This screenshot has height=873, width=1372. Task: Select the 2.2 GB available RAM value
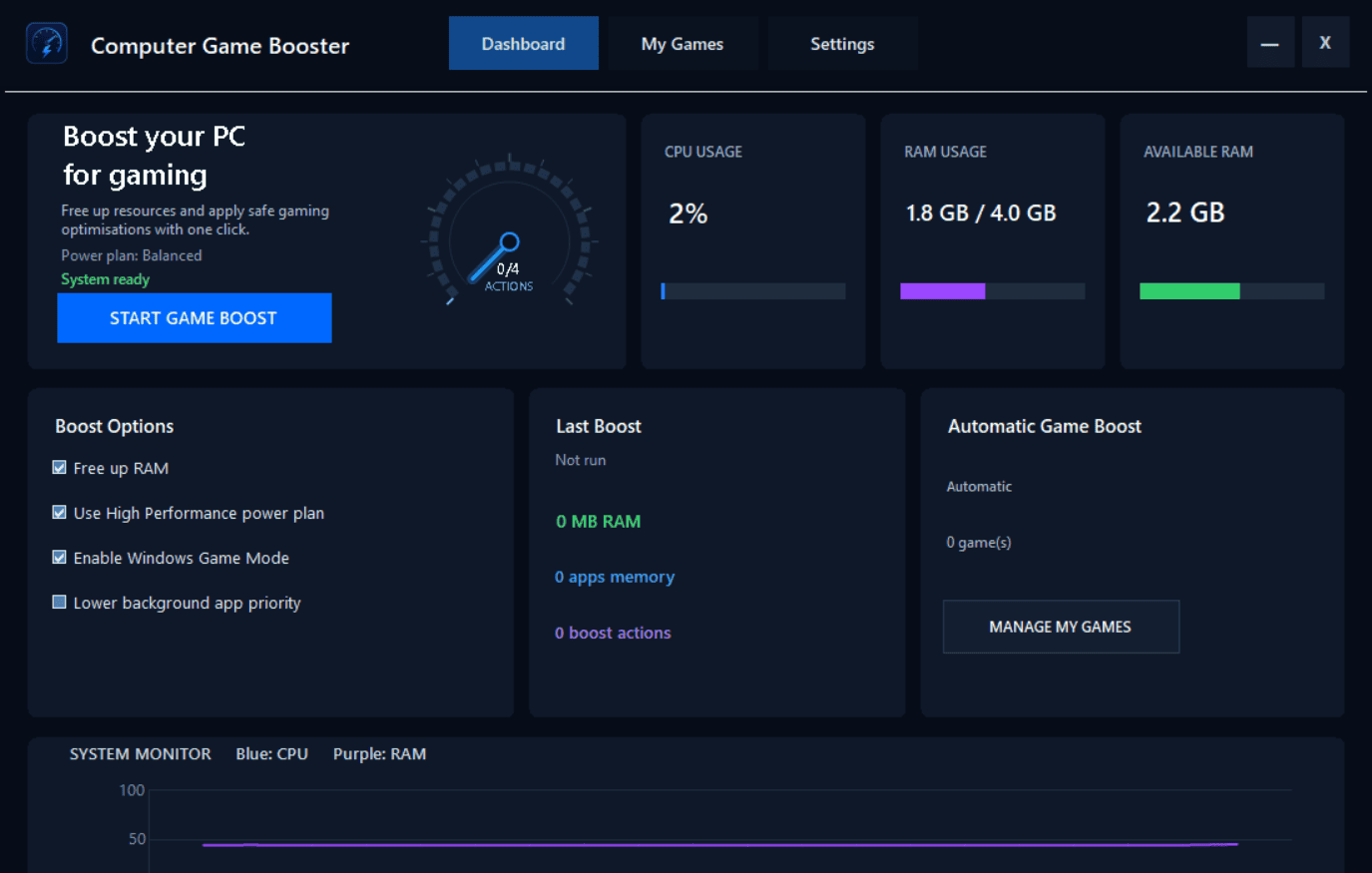tap(1185, 213)
